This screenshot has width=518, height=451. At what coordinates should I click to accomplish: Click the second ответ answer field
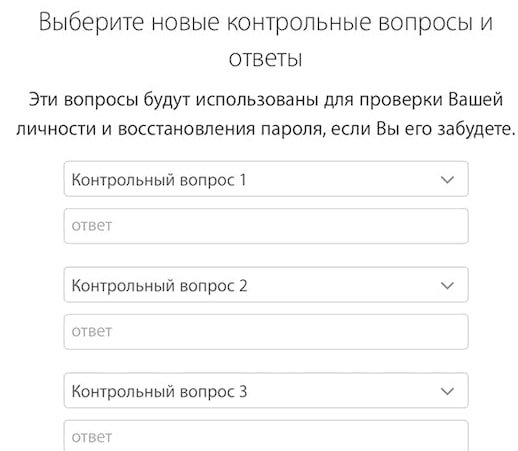[266, 332]
